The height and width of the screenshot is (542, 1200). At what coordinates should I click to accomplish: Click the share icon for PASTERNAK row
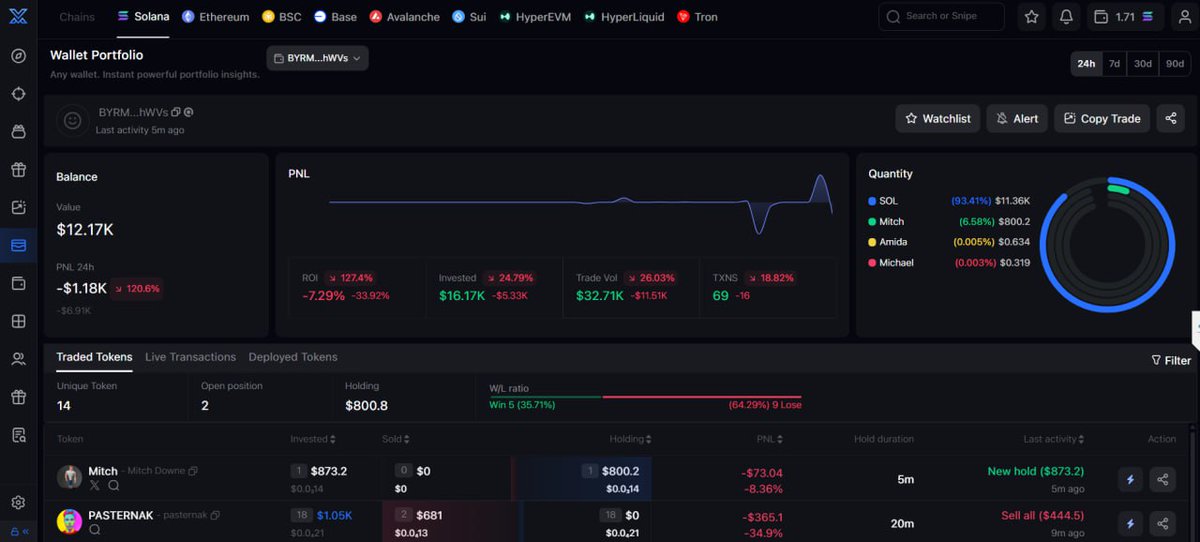point(1163,523)
